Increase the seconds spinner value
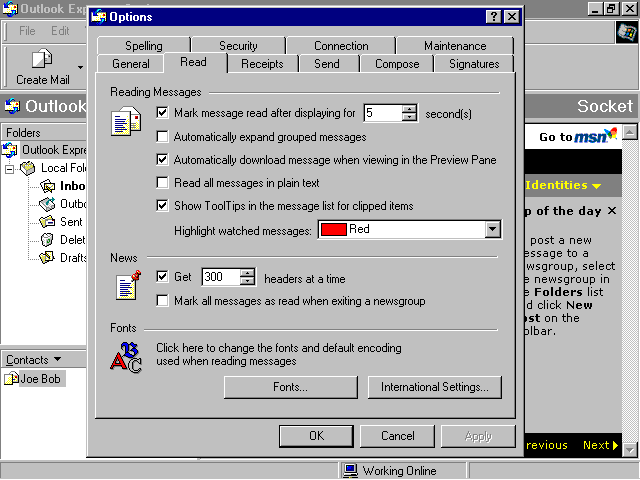640x480 pixels. click(x=409, y=109)
